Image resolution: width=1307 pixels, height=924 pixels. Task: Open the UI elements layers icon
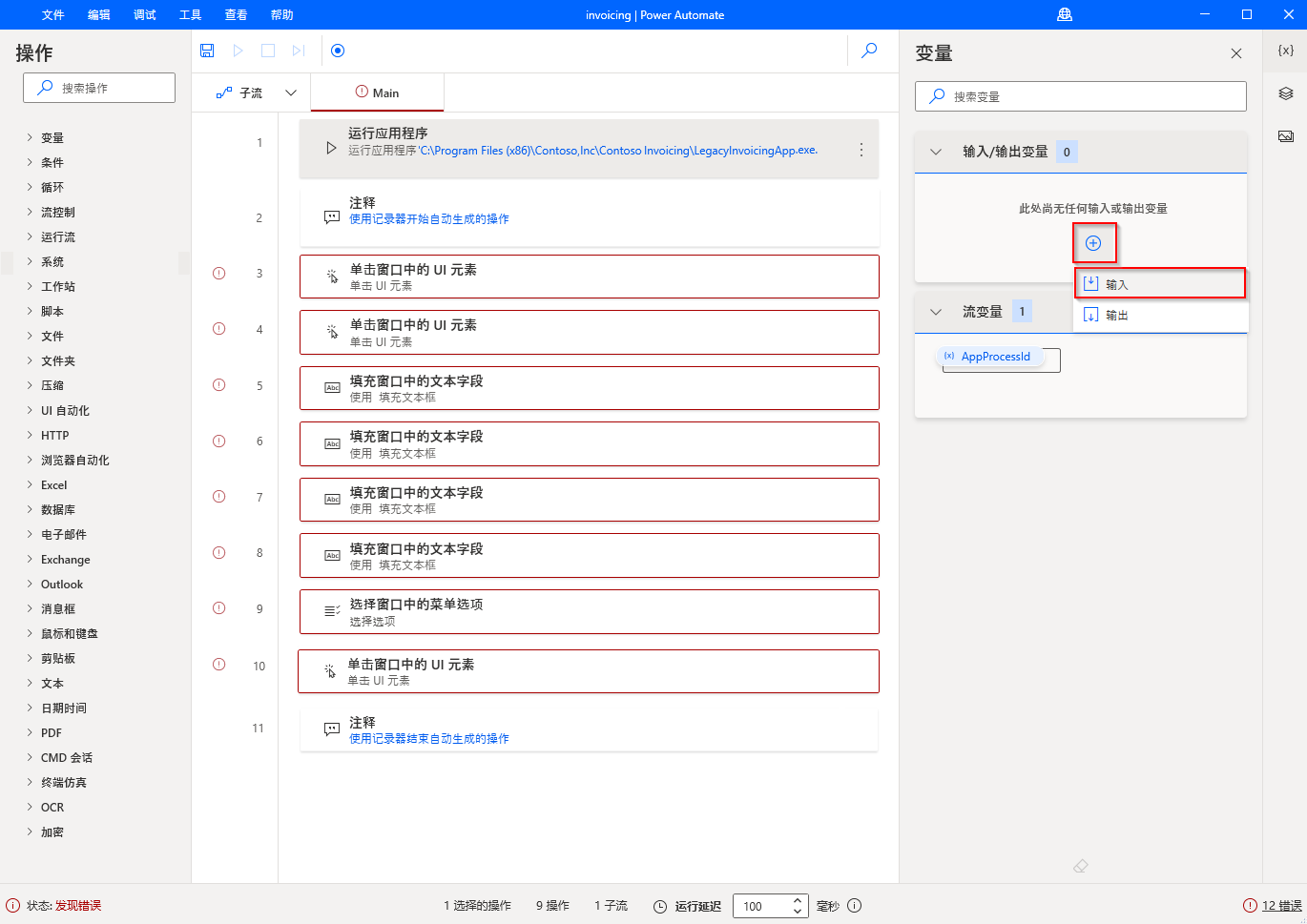click(x=1286, y=93)
